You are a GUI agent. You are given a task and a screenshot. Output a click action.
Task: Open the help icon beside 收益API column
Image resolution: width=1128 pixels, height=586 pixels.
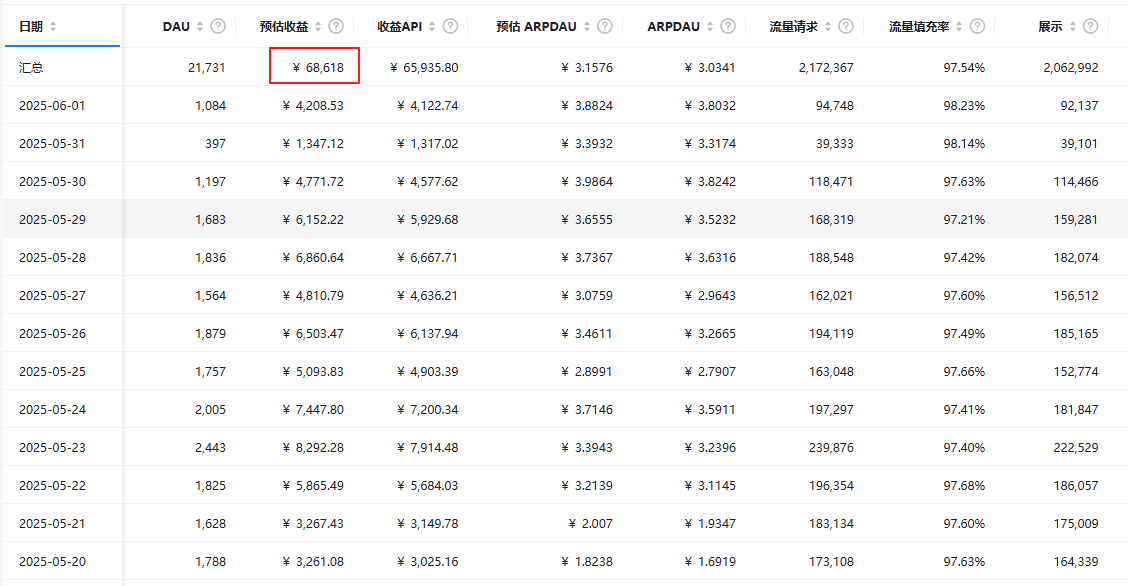[x=450, y=26]
